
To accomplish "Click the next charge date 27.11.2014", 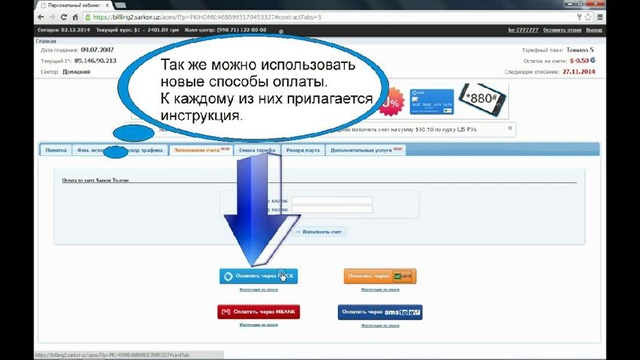I will 579,71.
